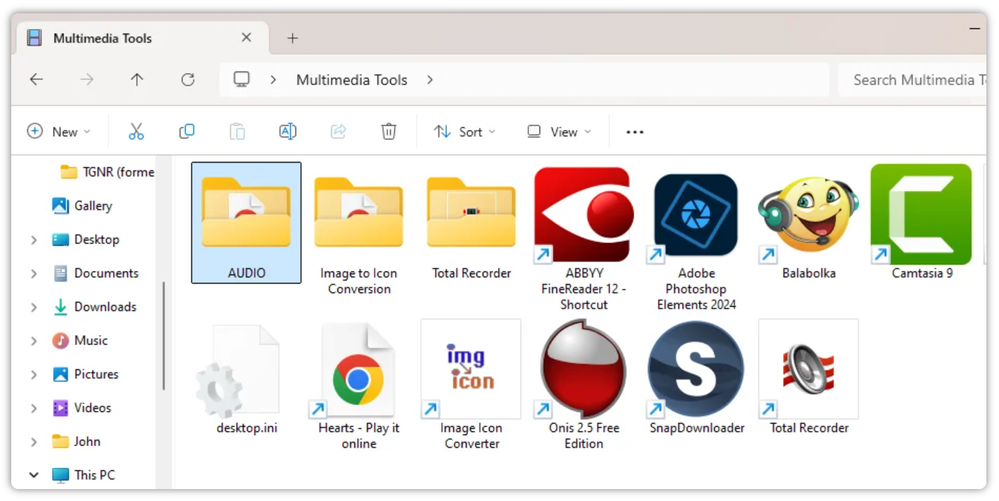The width and height of the screenshot is (999, 501).
Task: Open the New dropdown menu
Action: click(x=59, y=132)
